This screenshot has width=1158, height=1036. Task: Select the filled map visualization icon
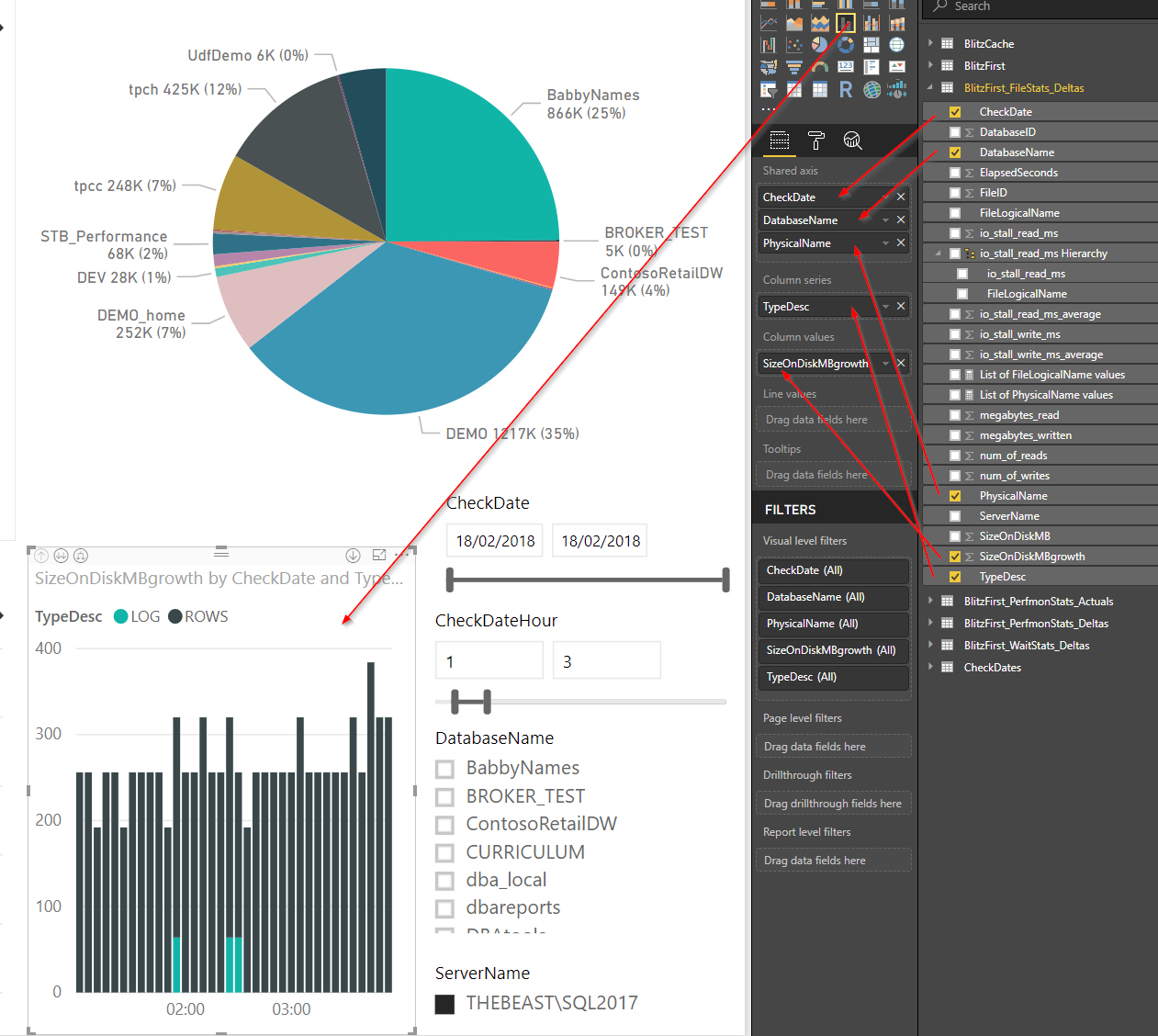tap(769, 67)
